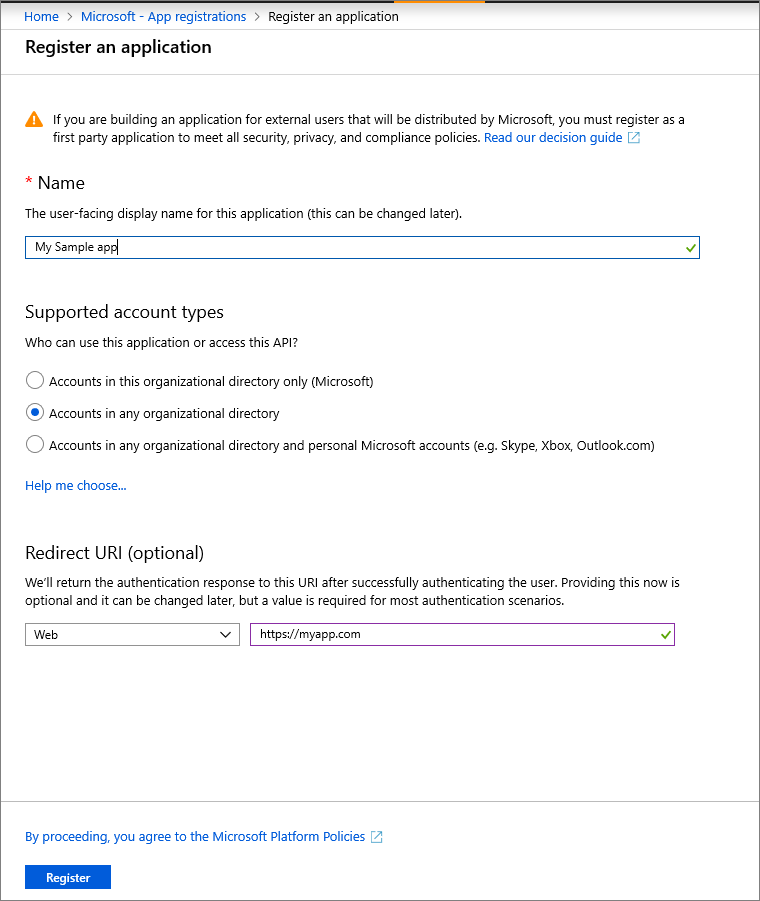This screenshot has width=760, height=901.
Task: Choose organizational and personal Microsoft accounts option
Action: (35, 445)
